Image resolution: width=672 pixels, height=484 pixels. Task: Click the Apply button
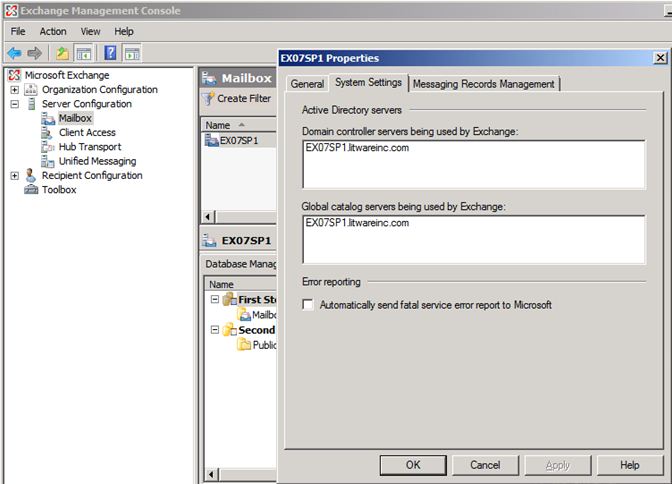click(558, 465)
